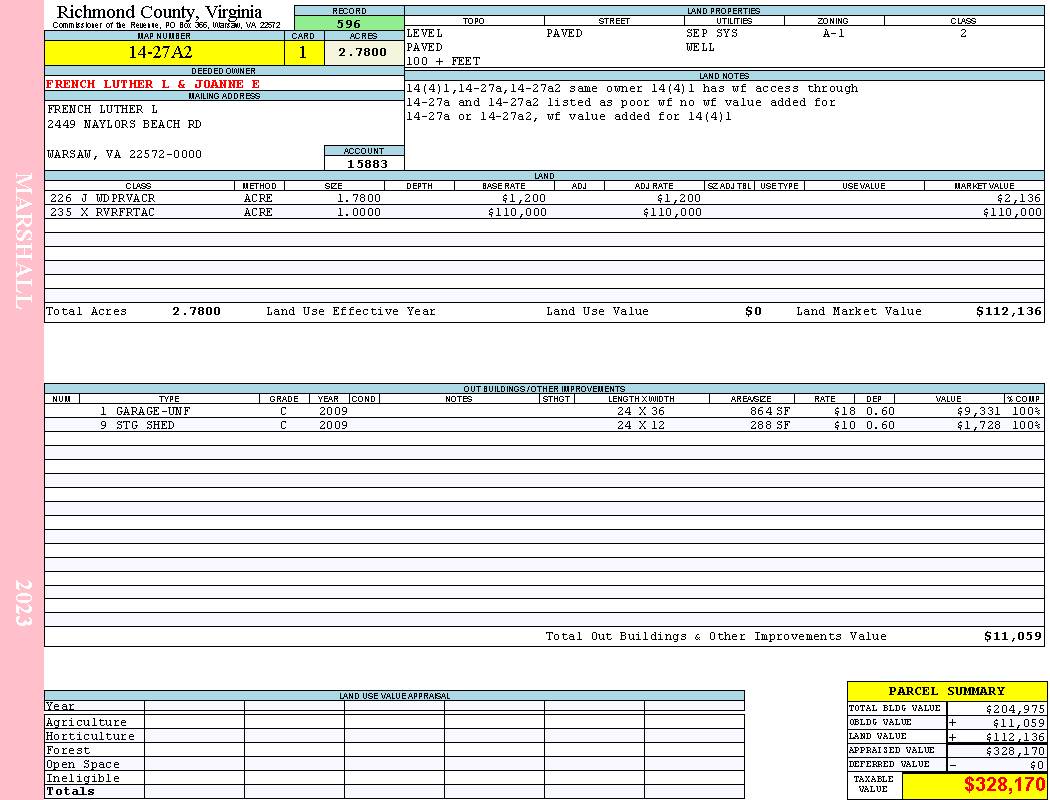Click the GARAGE-UNF outbuilding type
The height and width of the screenshot is (800, 1050).
tap(153, 412)
